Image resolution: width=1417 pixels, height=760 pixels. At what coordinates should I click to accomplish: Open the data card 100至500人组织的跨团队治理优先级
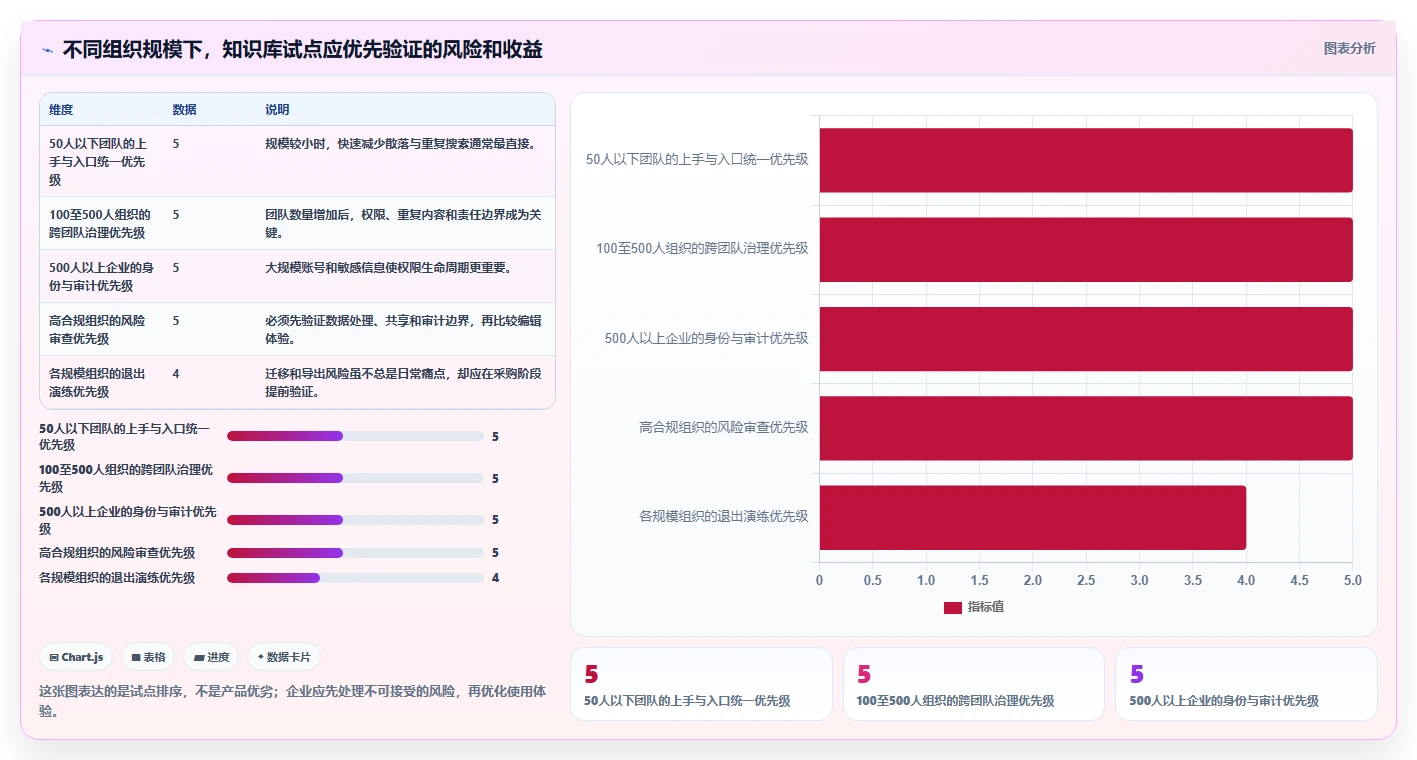pos(974,684)
